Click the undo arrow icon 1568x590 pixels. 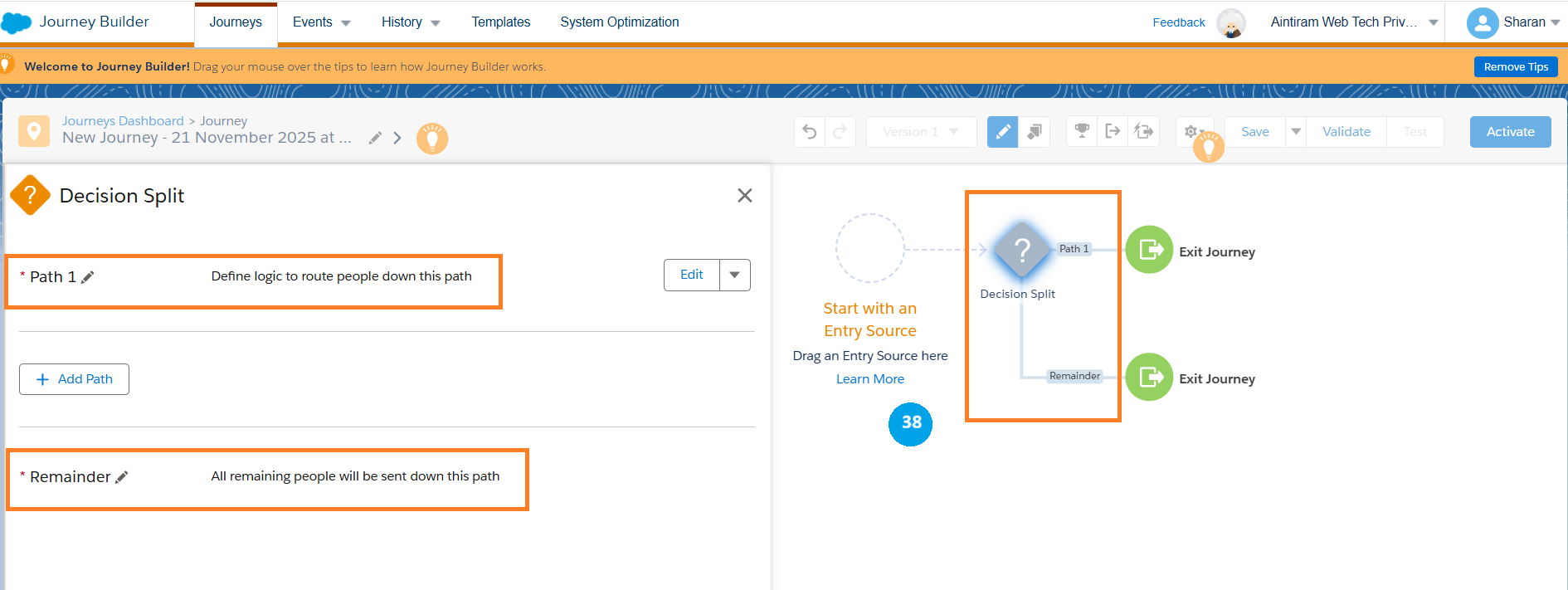(810, 132)
